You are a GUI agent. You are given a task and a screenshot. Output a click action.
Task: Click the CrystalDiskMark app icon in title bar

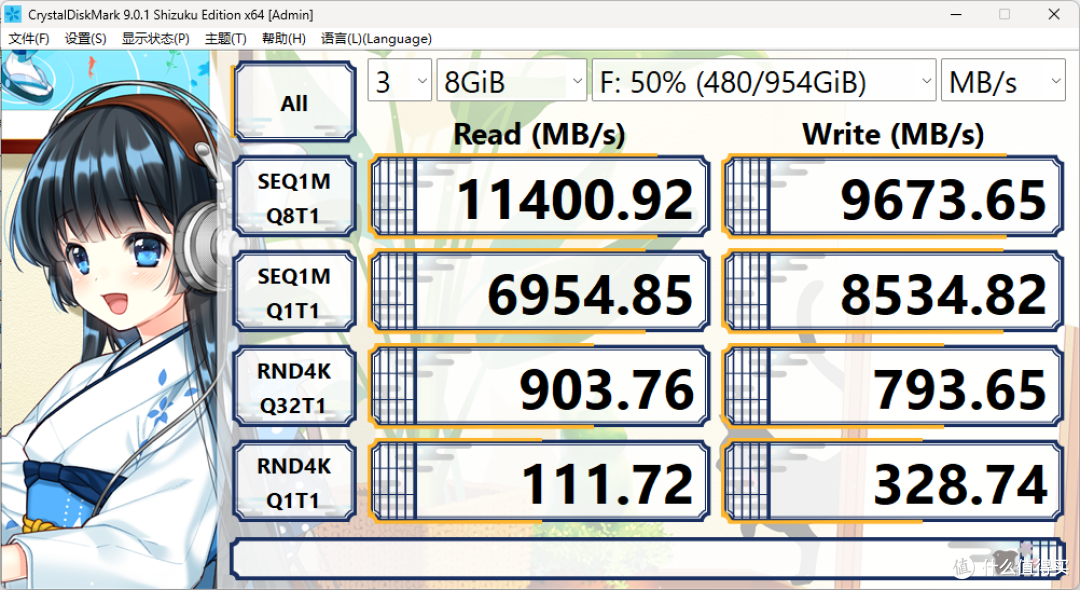12,14
